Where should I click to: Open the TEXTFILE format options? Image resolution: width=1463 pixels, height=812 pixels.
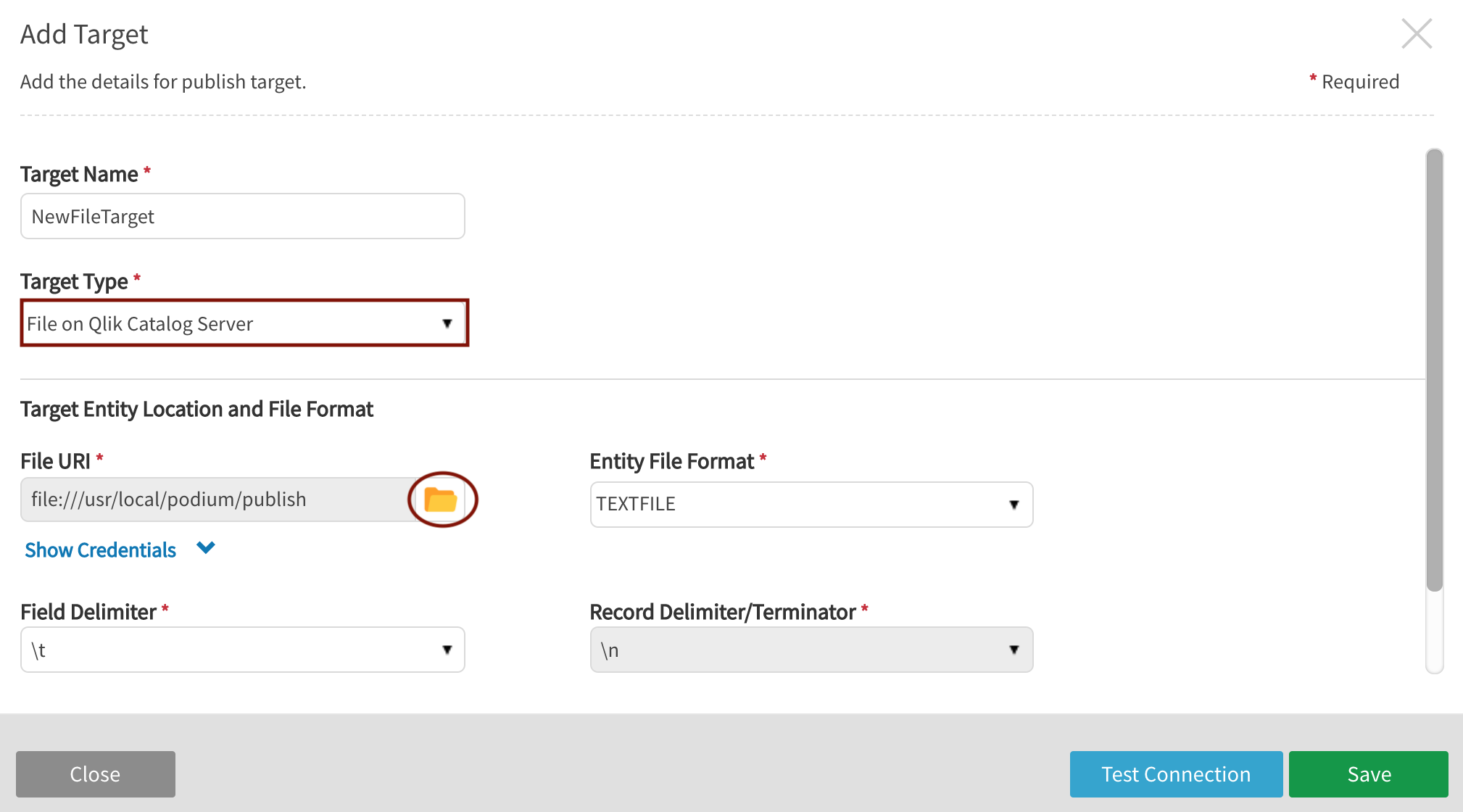click(1017, 503)
